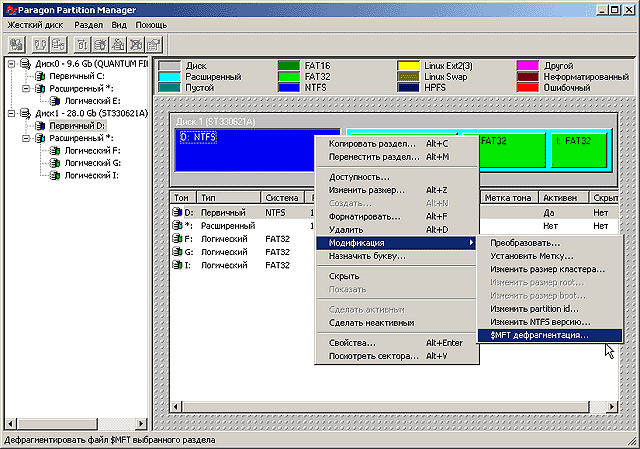This screenshot has height=449, width=640.
Task: Choose Удалить in context menu
Action: 396,230
